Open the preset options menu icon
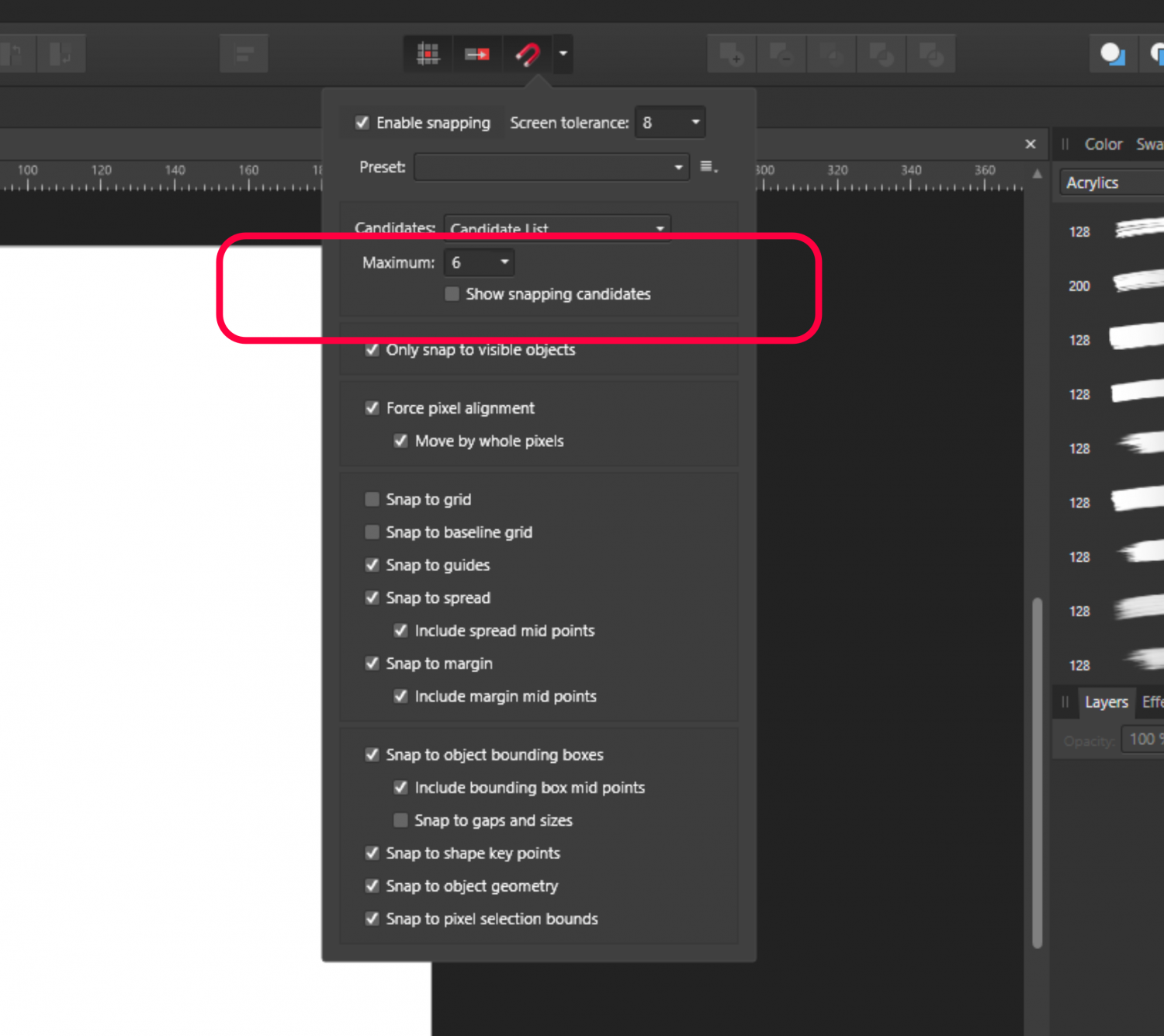 [x=708, y=167]
